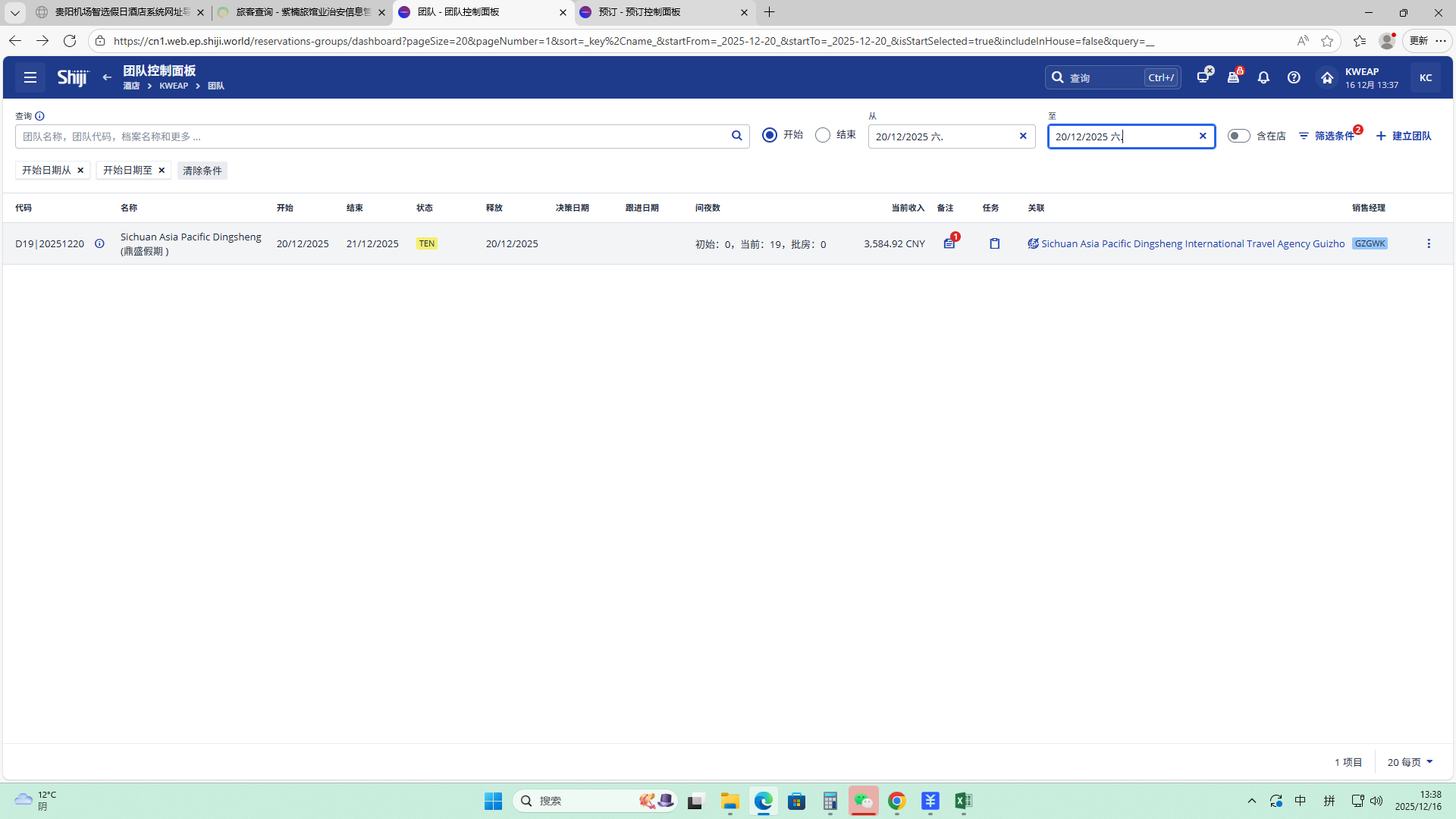Open the hamburger main menu

tap(30, 77)
